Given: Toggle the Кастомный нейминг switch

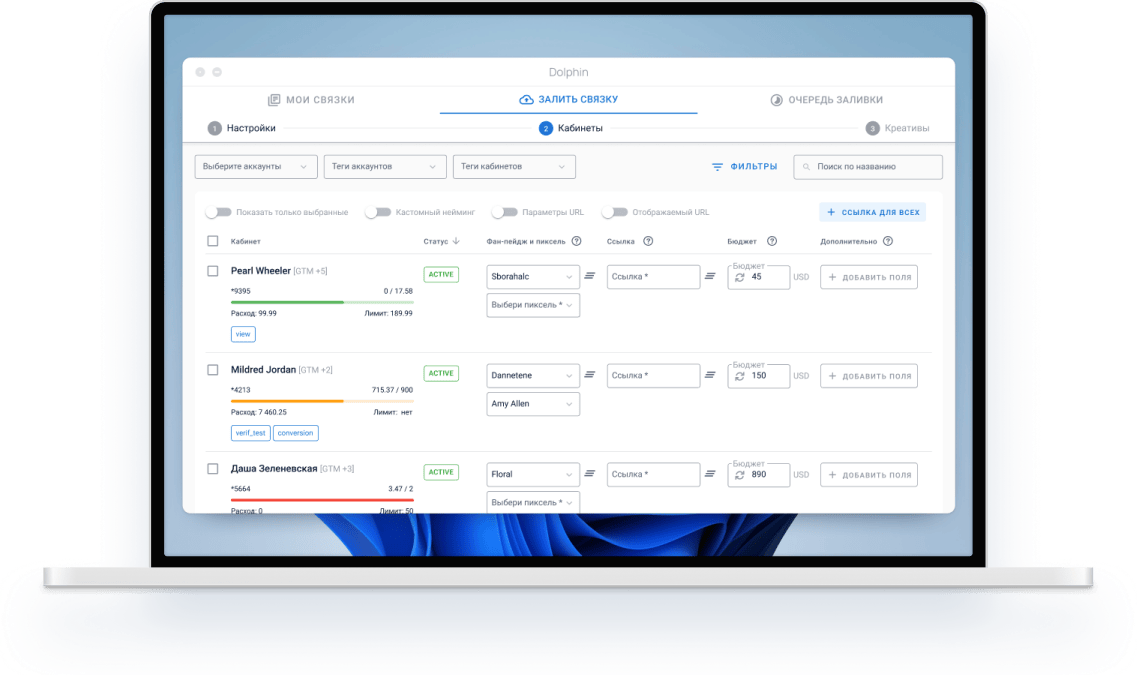Looking at the screenshot, I should (378, 212).
